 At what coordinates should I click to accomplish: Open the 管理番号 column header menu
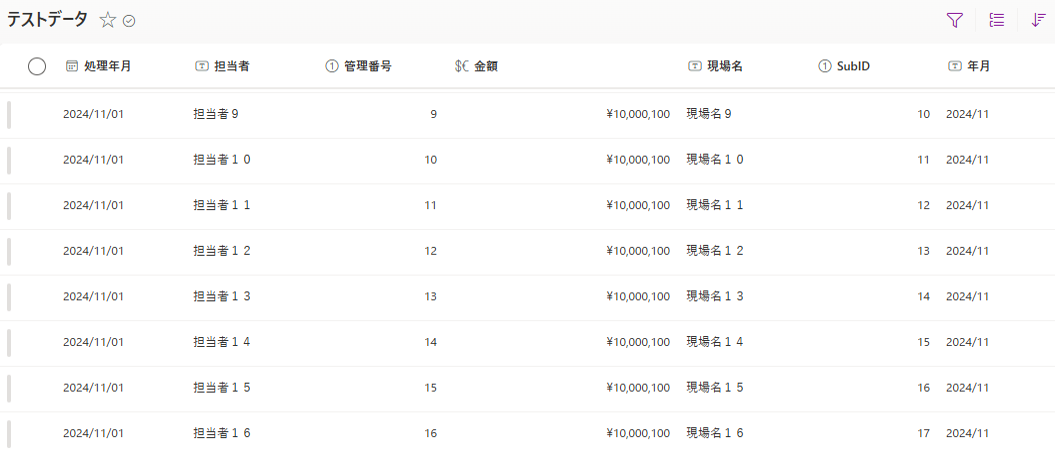(x=359, y=66)
